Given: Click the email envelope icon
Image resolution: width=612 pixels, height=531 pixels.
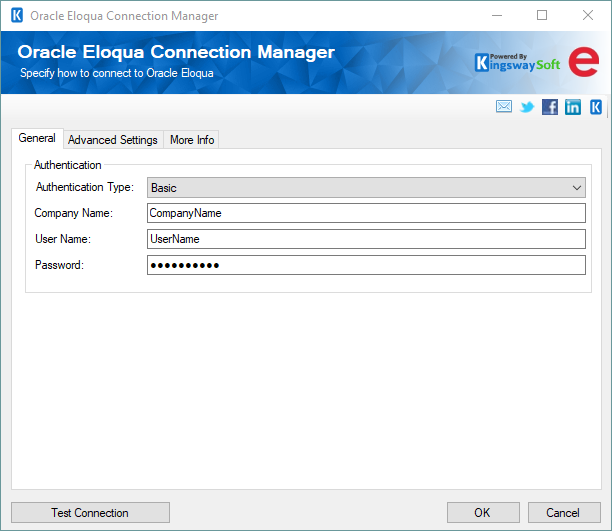Looking at the screenshot, I should tap(504, 107).
